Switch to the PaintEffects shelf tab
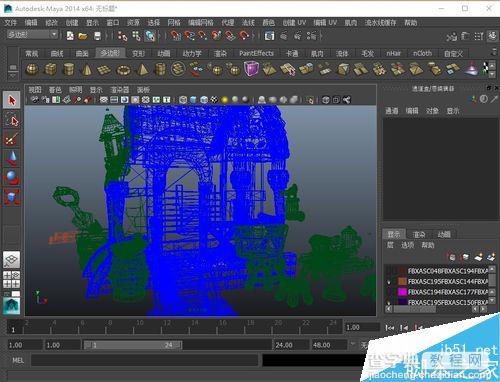The width and height of the screenshot is (500, 382). [x=256, y=53]
